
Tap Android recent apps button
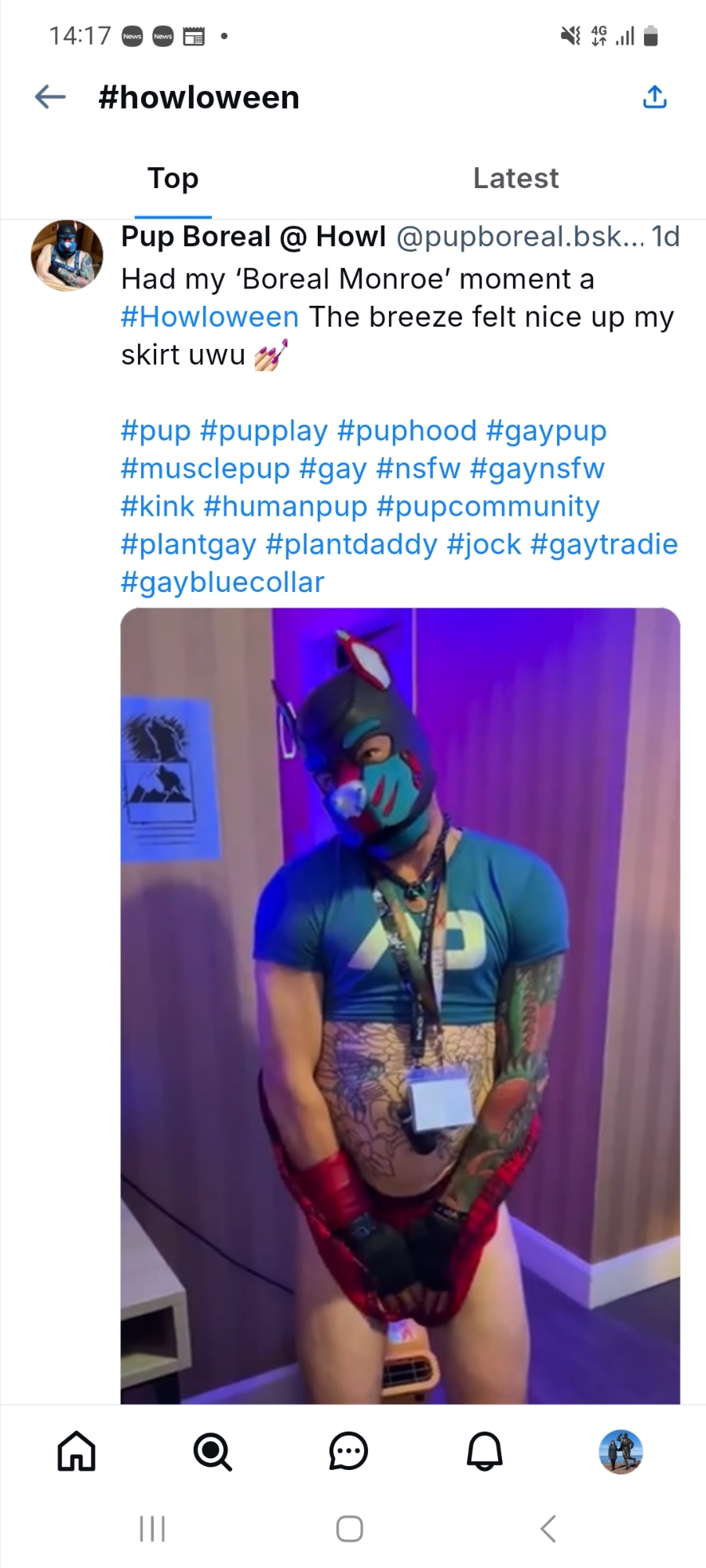pos(152,1528)
